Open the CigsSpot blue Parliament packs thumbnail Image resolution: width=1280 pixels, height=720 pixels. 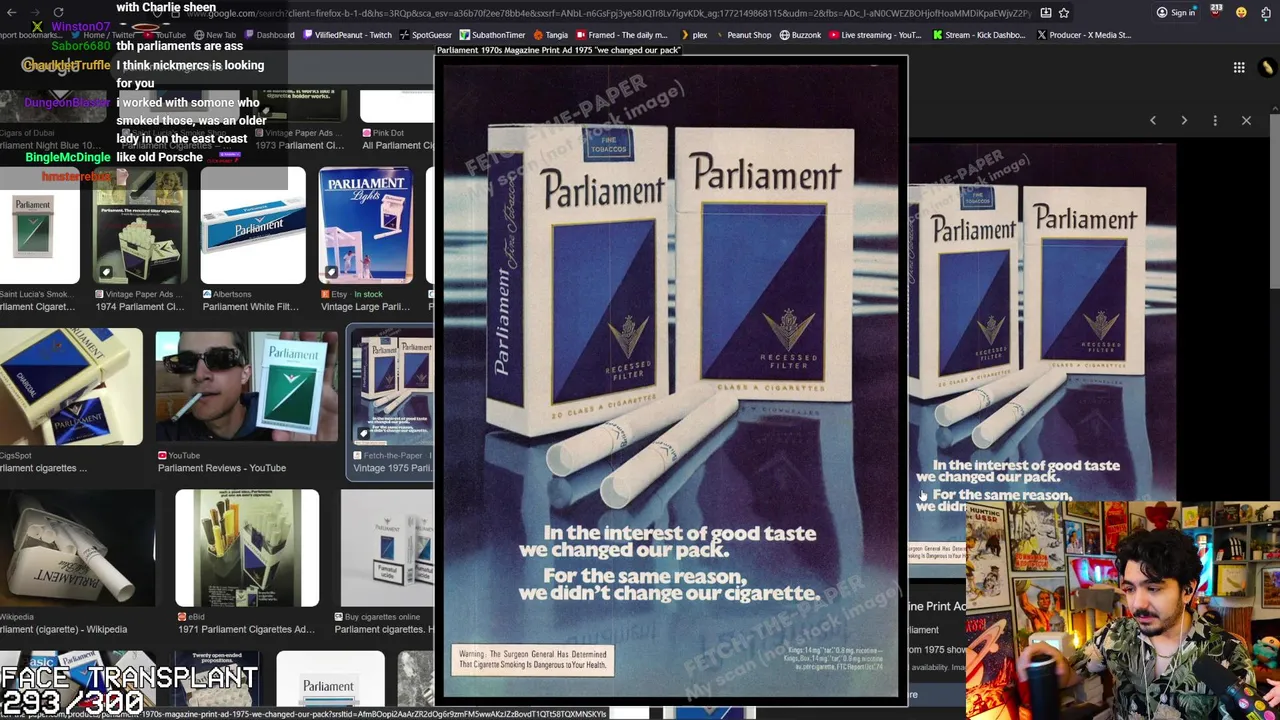pyautogui.click(x=71, y=386)
